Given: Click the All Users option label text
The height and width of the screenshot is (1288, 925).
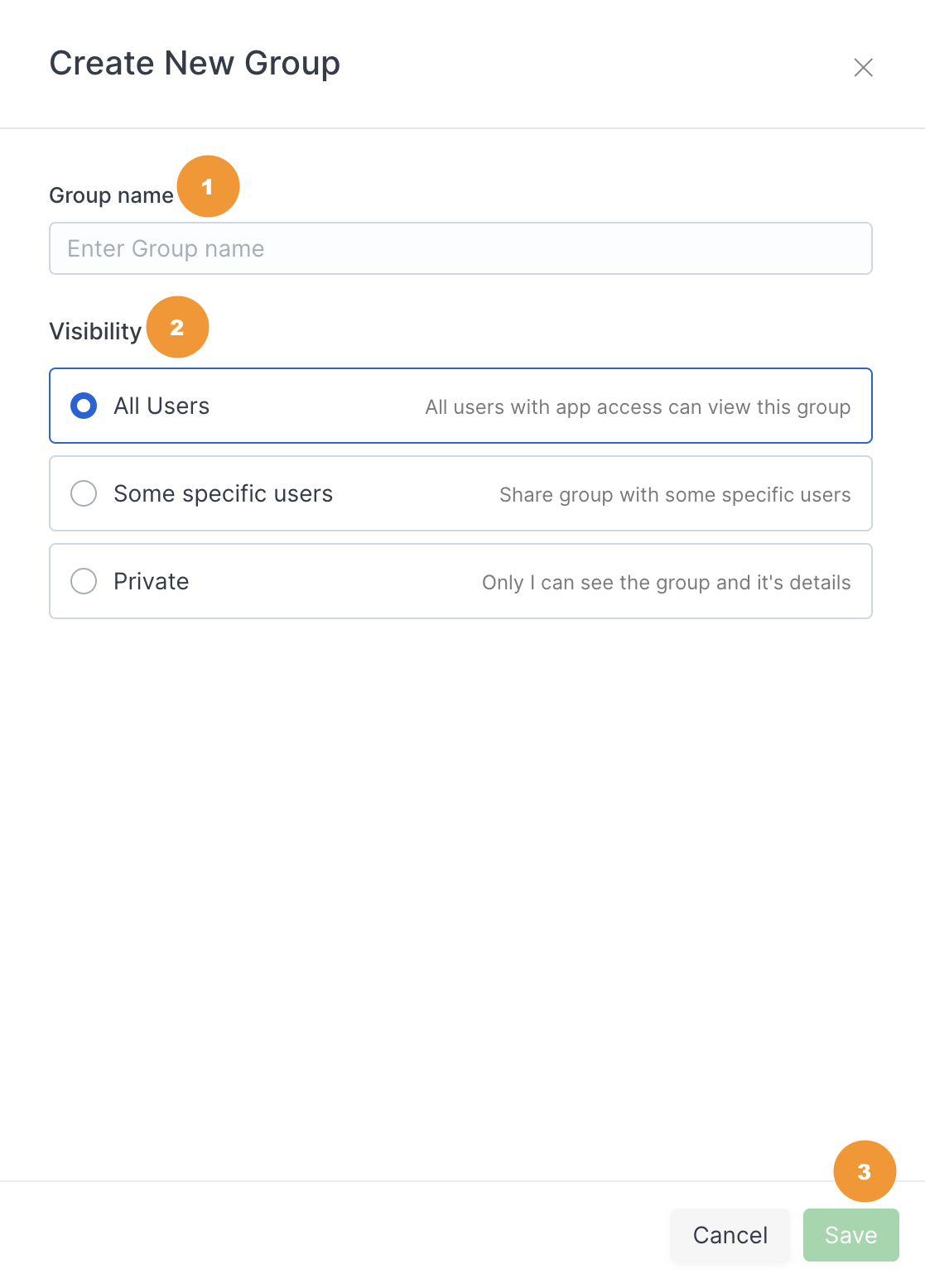Looking at the screenshot, I should pyautogui.click(x=161, y=406).
